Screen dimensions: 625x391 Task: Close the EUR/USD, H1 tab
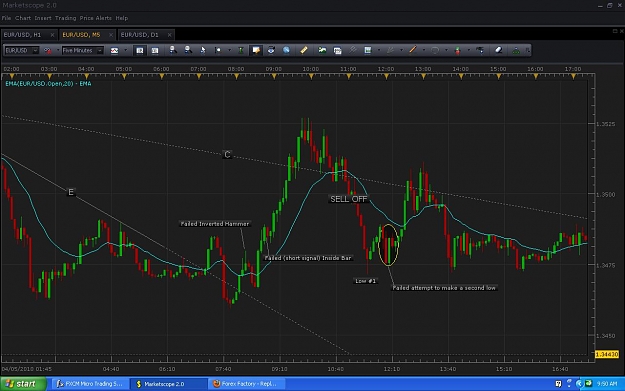click(x=52, y=35)
